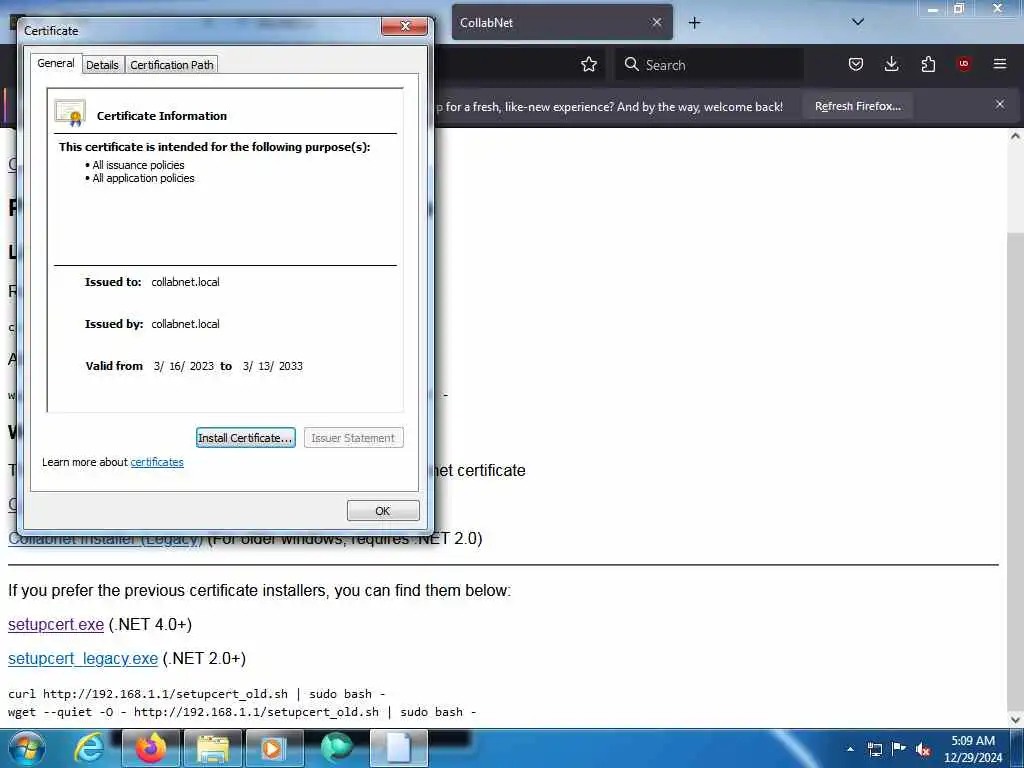Open the Windows Start menu
1024x768 pixels.
tap(26, 748)
